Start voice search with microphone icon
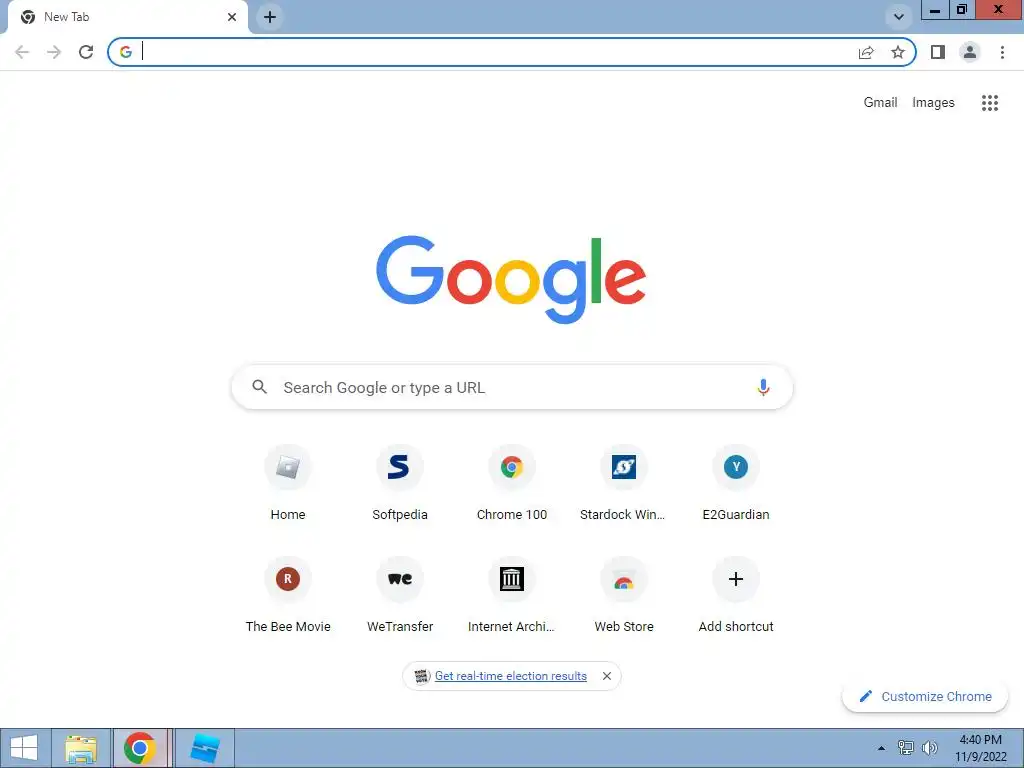Image resolution: width=1024 pixels, height=768 pixels. coord(763,387)
